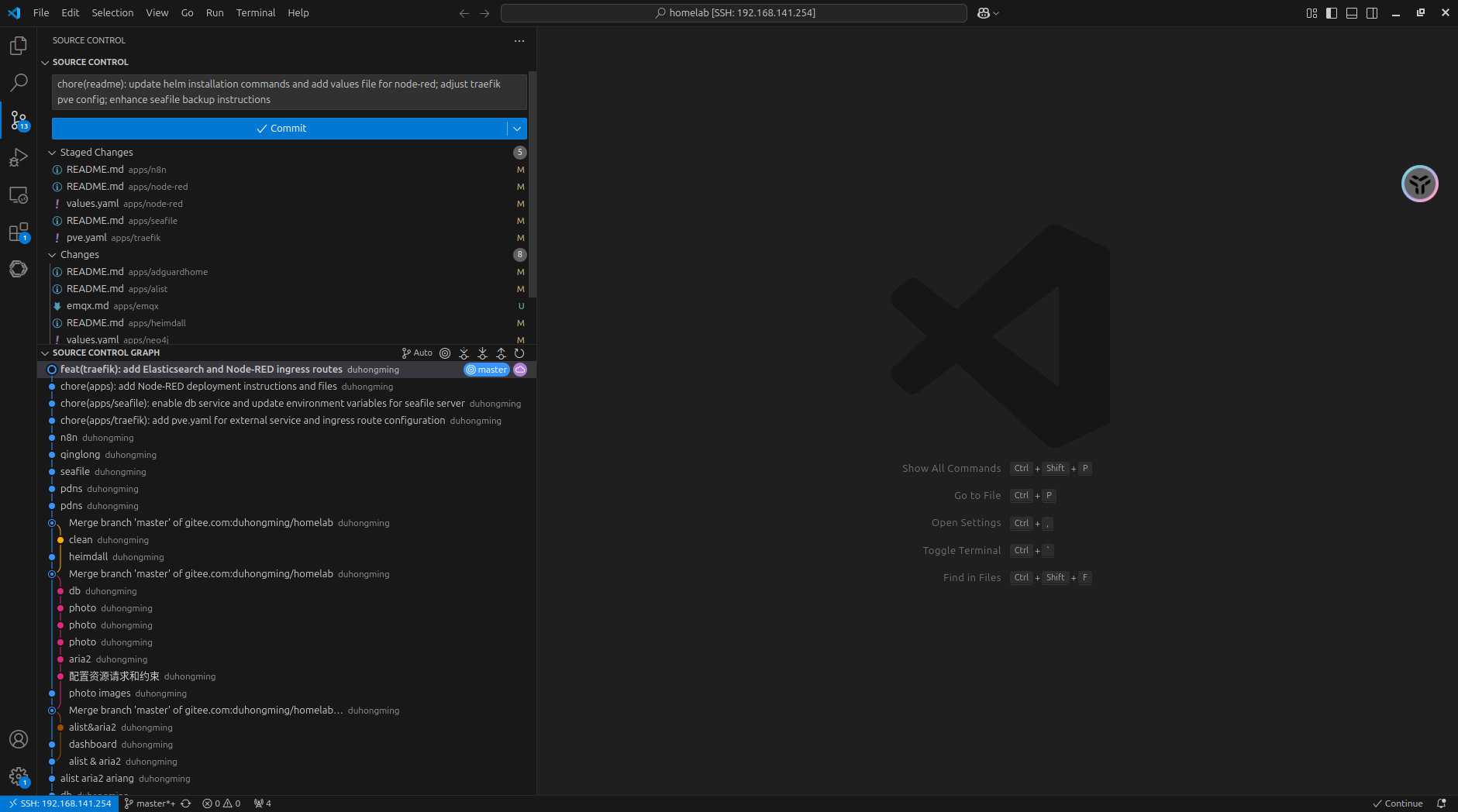Select commit 'feat(traefik): add Elasticsearch and Node-RED ingress routes'
This screenshot has width=1458, height=812.
click(287, 370)
